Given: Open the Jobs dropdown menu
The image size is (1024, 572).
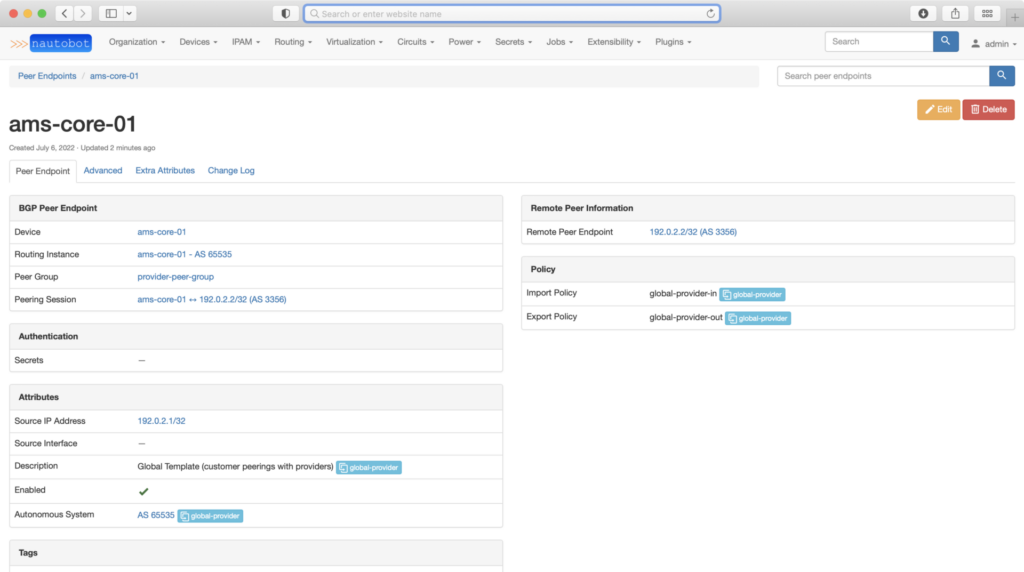Looking at the screenshot, I should click(560, 42).
